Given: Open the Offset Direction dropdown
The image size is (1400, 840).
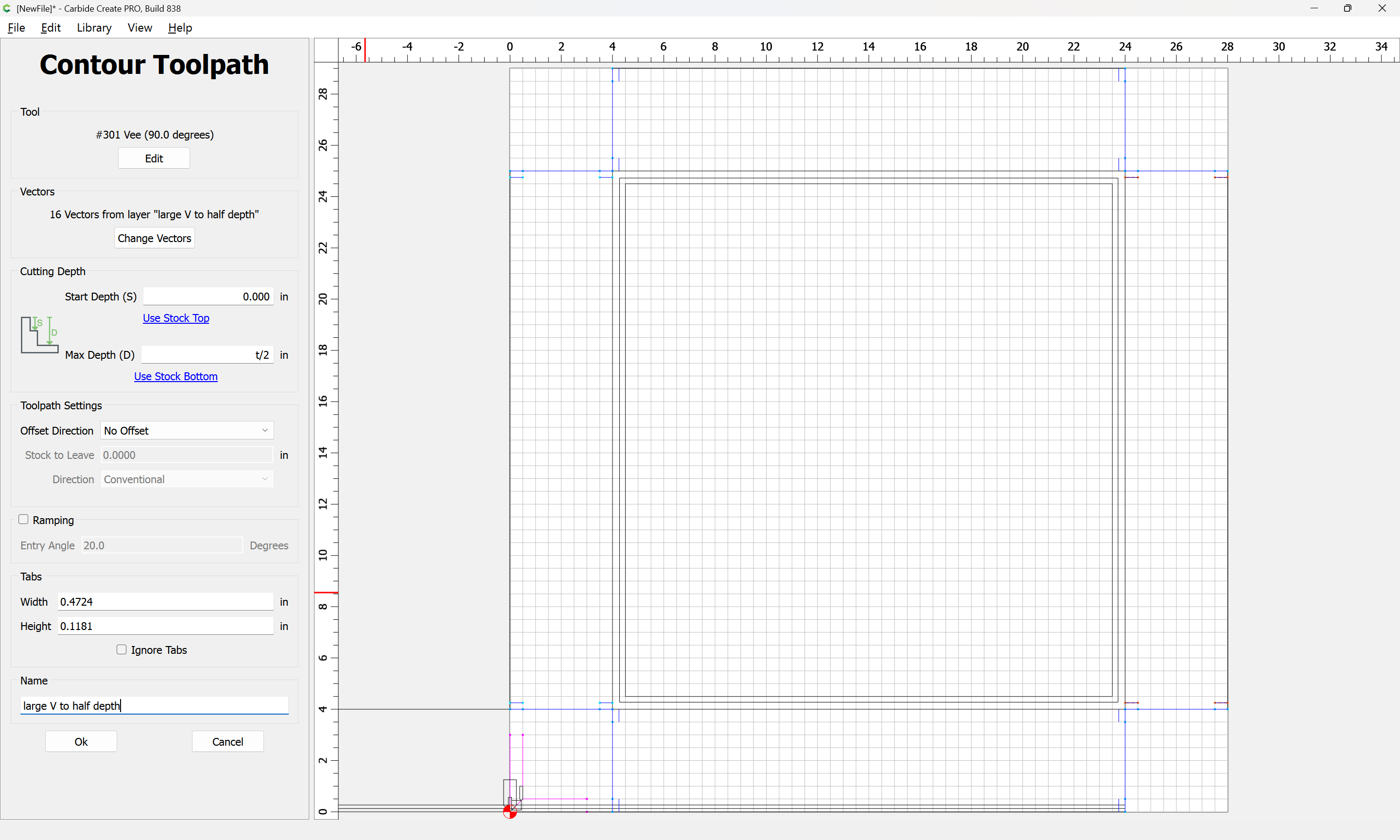Looking at the screenshot, I should (x=187, y=431).
